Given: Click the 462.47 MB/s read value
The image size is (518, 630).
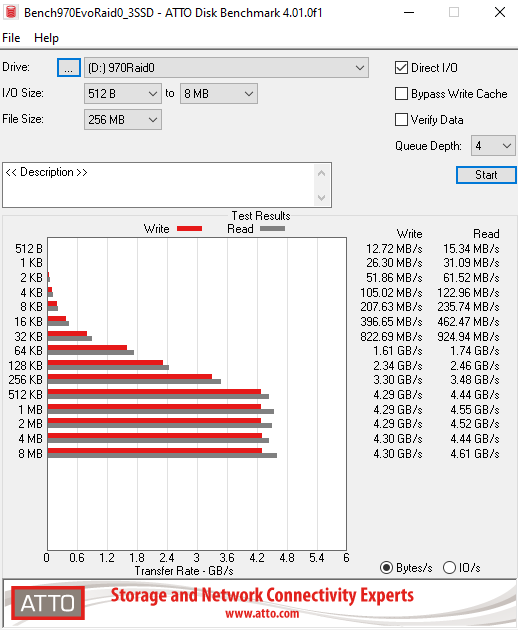Looking at the screenshot, I should coord(469,322).
